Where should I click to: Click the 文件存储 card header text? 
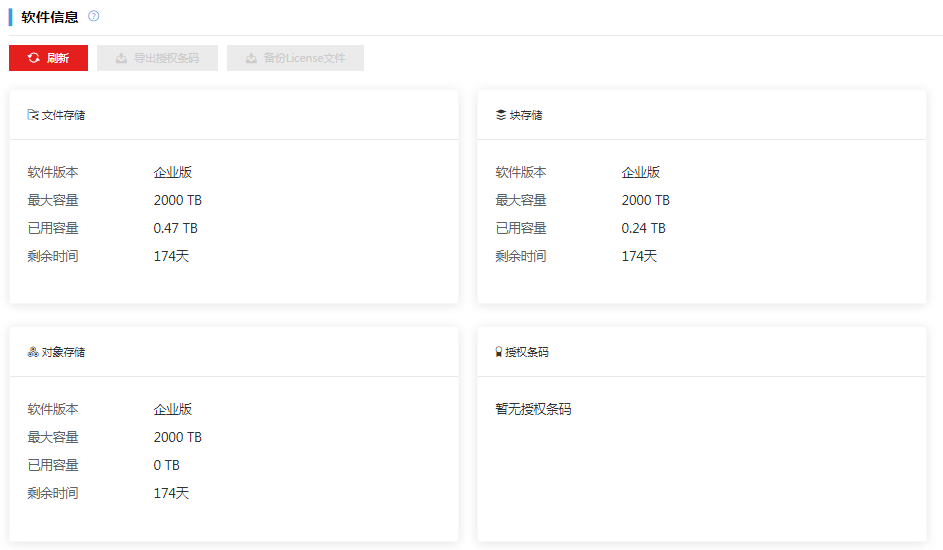tap(63, 115)
